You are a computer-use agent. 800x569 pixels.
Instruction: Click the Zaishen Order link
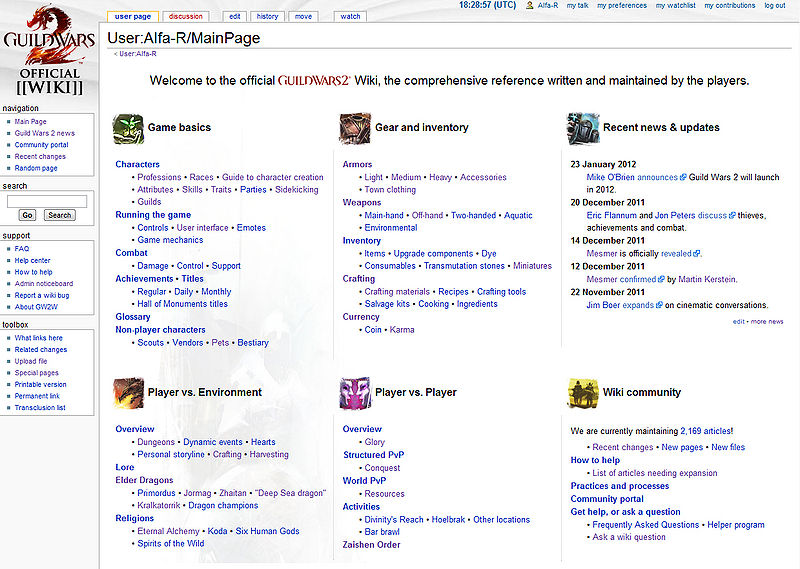coord(371,545)
